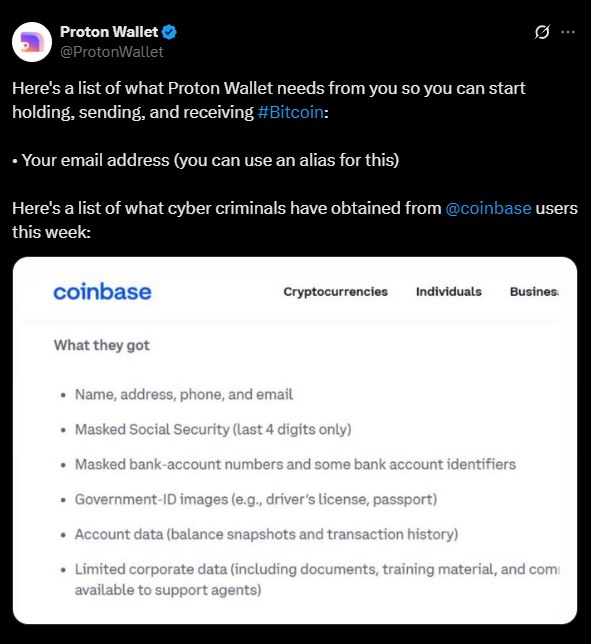Click the 'Your email address' bullet text
The height and width of the screenshot is (644, 591).
(210, 160)
